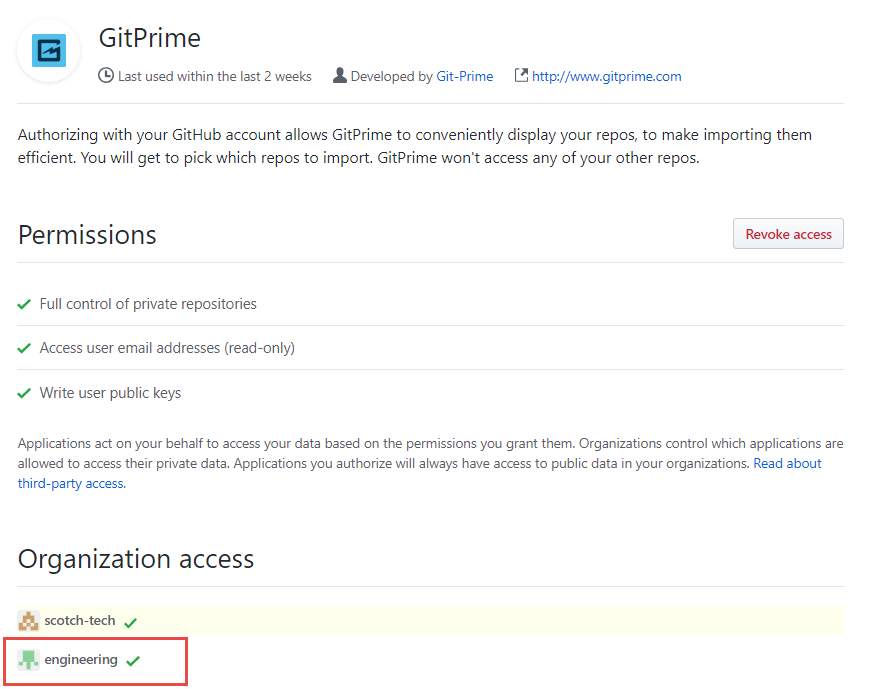Click the green checkmark next to scotch-tech
The height and width of the screenshot is (689, 874).
coord(130,623)
